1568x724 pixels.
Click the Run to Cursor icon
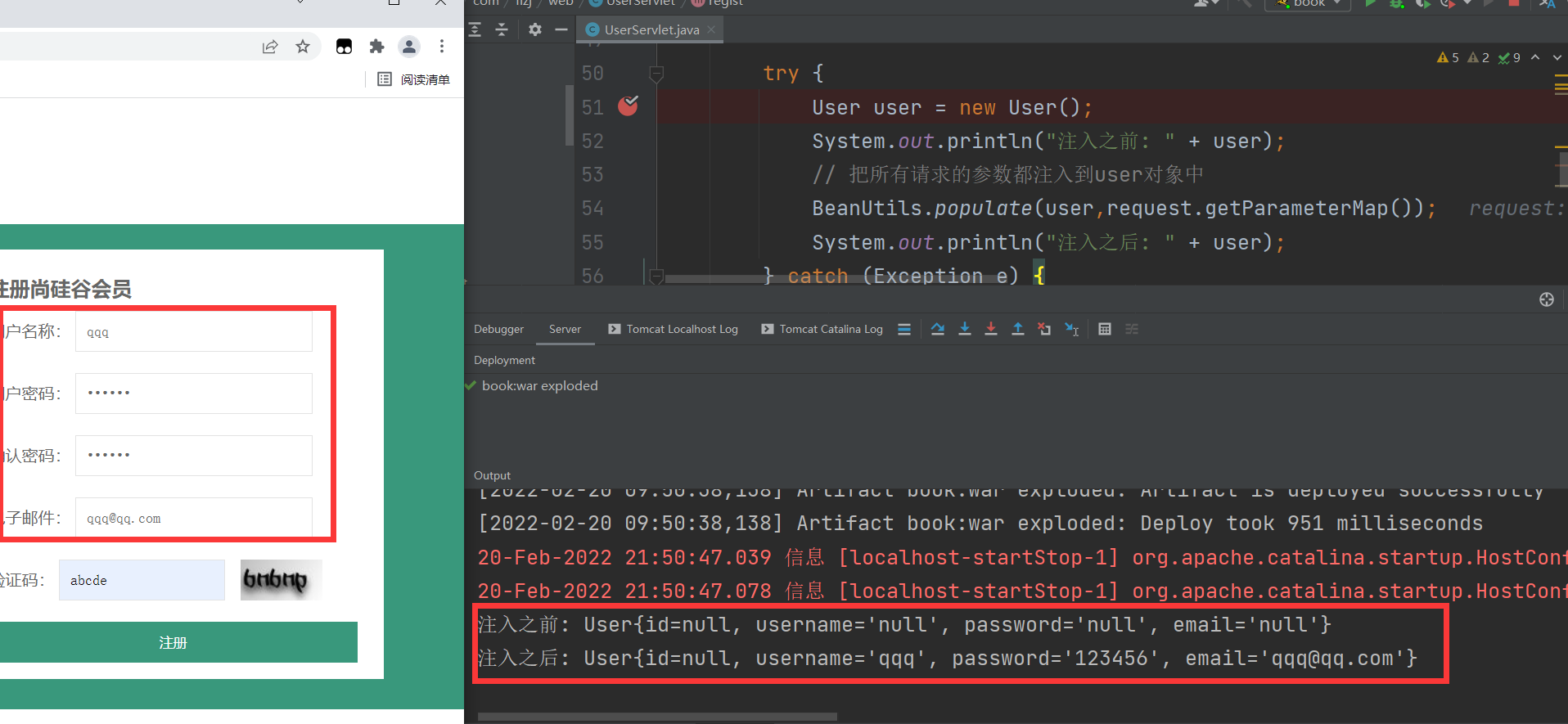coord(1071,329)
